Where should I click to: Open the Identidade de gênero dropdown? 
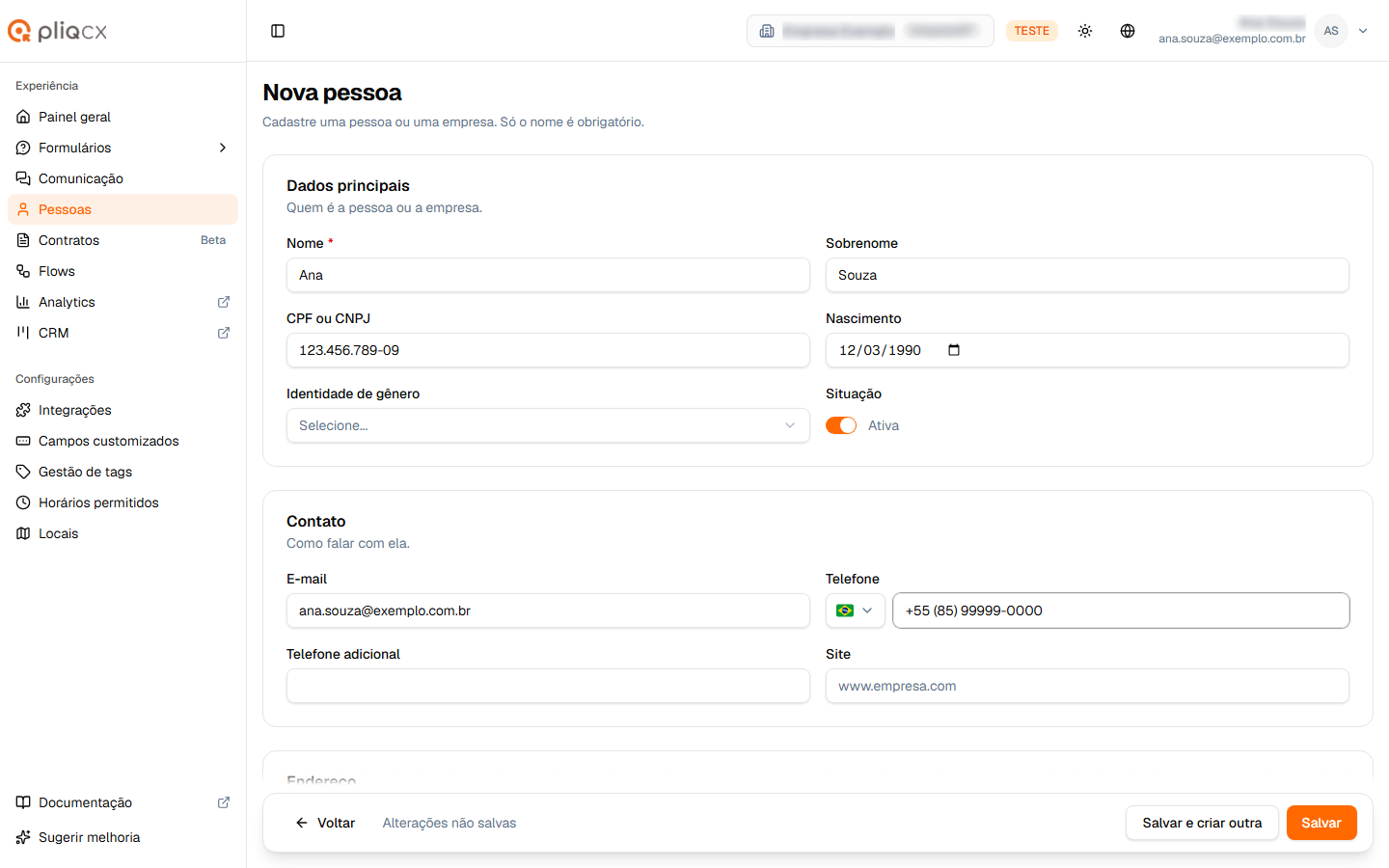click(x=548, y=425)
